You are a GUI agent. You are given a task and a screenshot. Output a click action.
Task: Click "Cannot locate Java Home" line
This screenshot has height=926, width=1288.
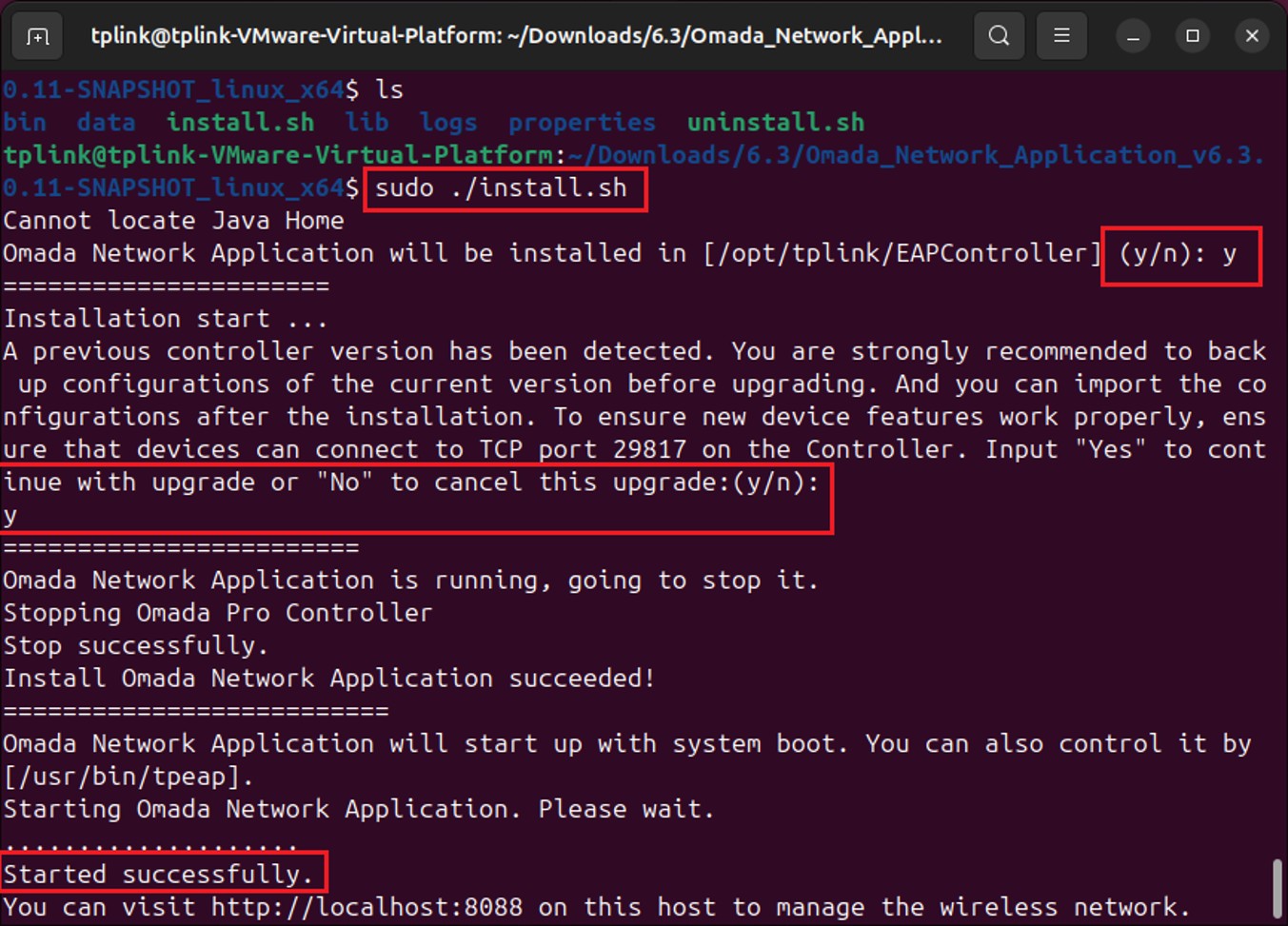(173, 221)
